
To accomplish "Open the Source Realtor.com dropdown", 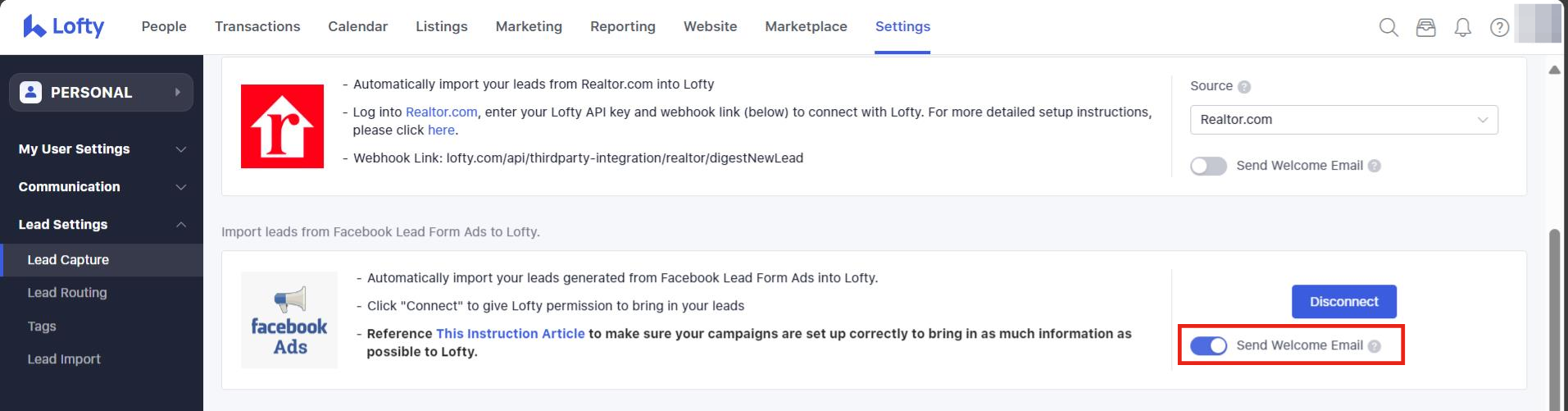I will click(1343, 120).
